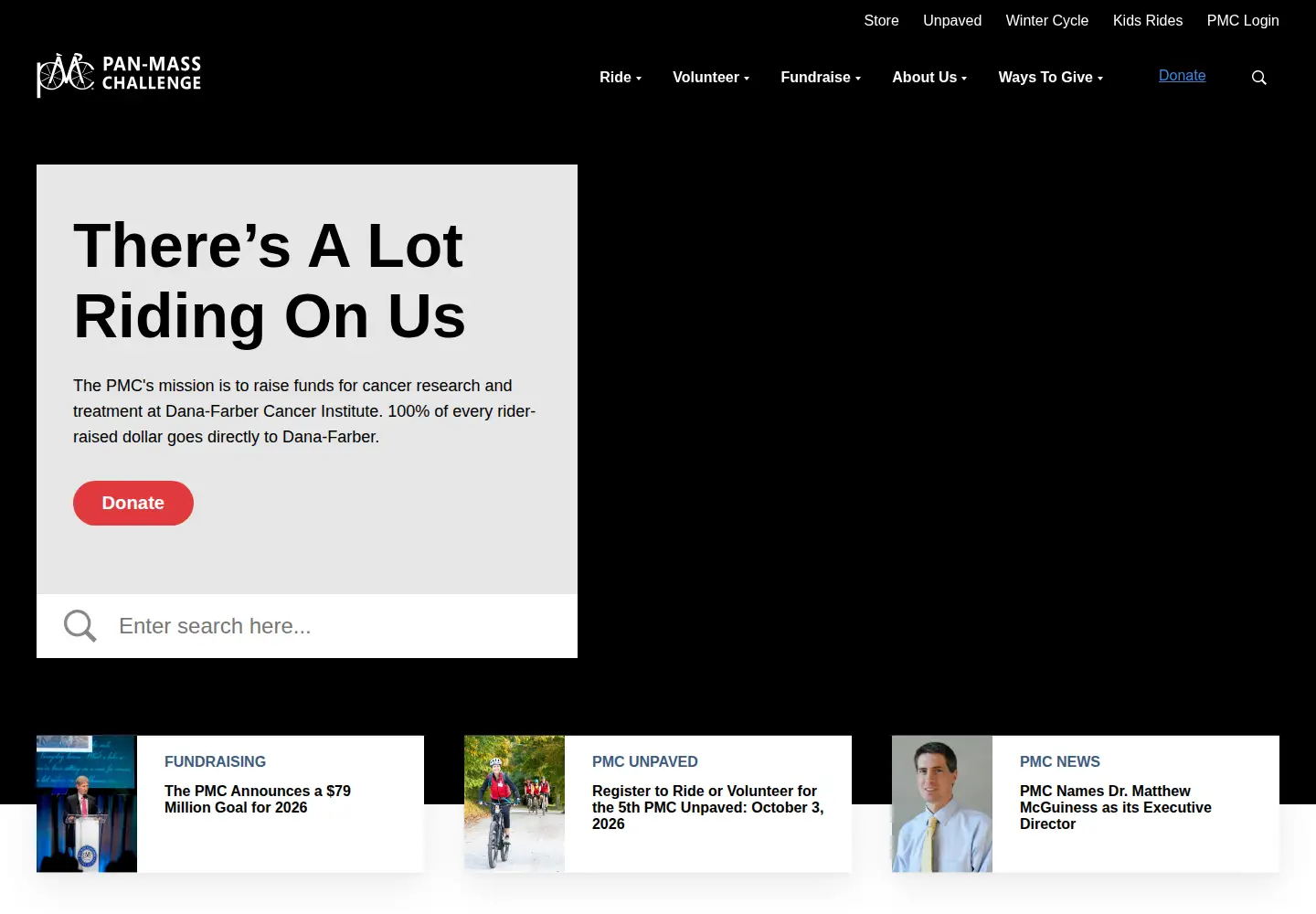Open Winter Cycle page

tap(1047, 20)
